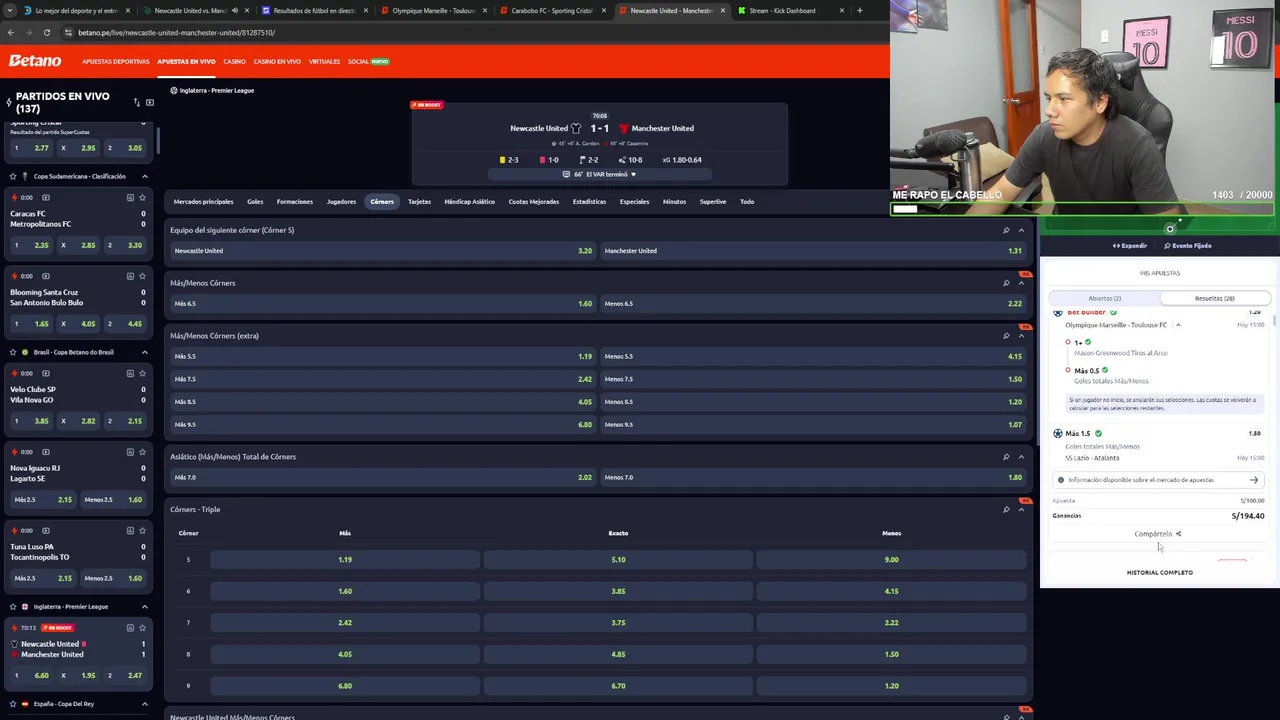1280x720 pixels.
Task: Open the Apuestas en Vivo menu
Action: pos(186,61)
